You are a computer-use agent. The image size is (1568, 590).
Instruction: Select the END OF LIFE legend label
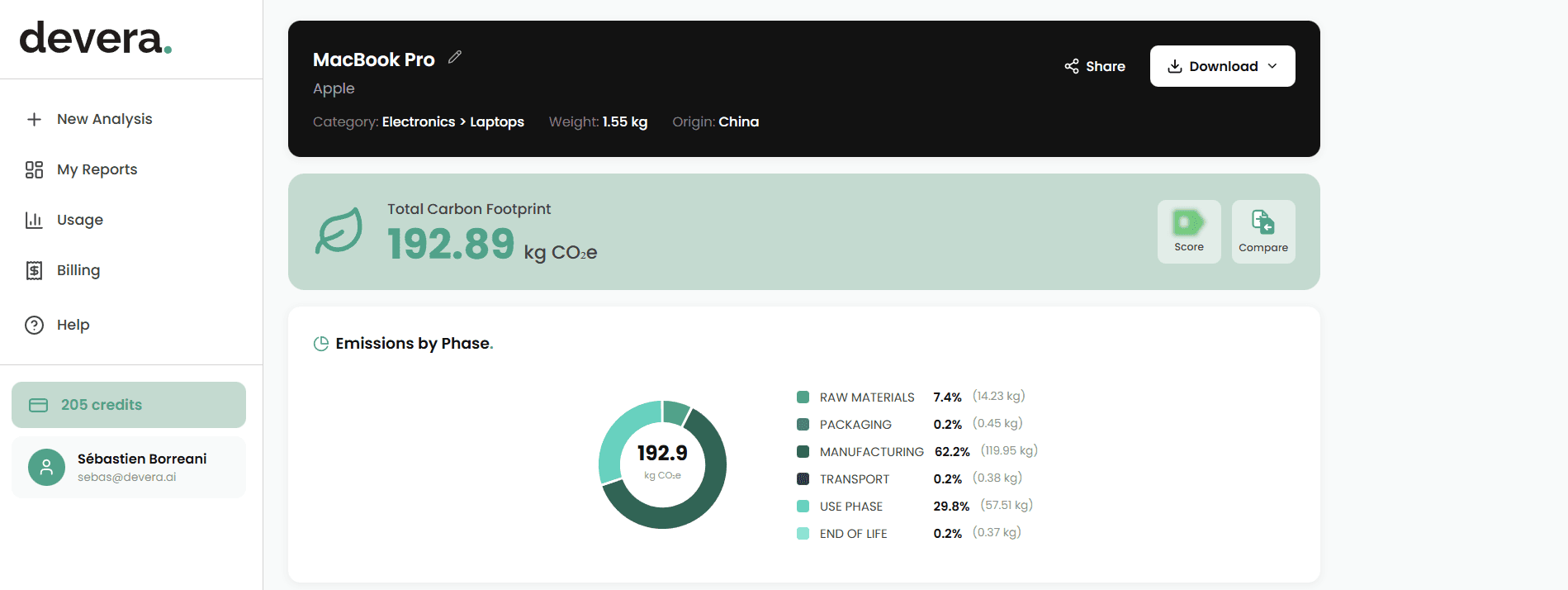pyautogui.click(x=854, y=534)
